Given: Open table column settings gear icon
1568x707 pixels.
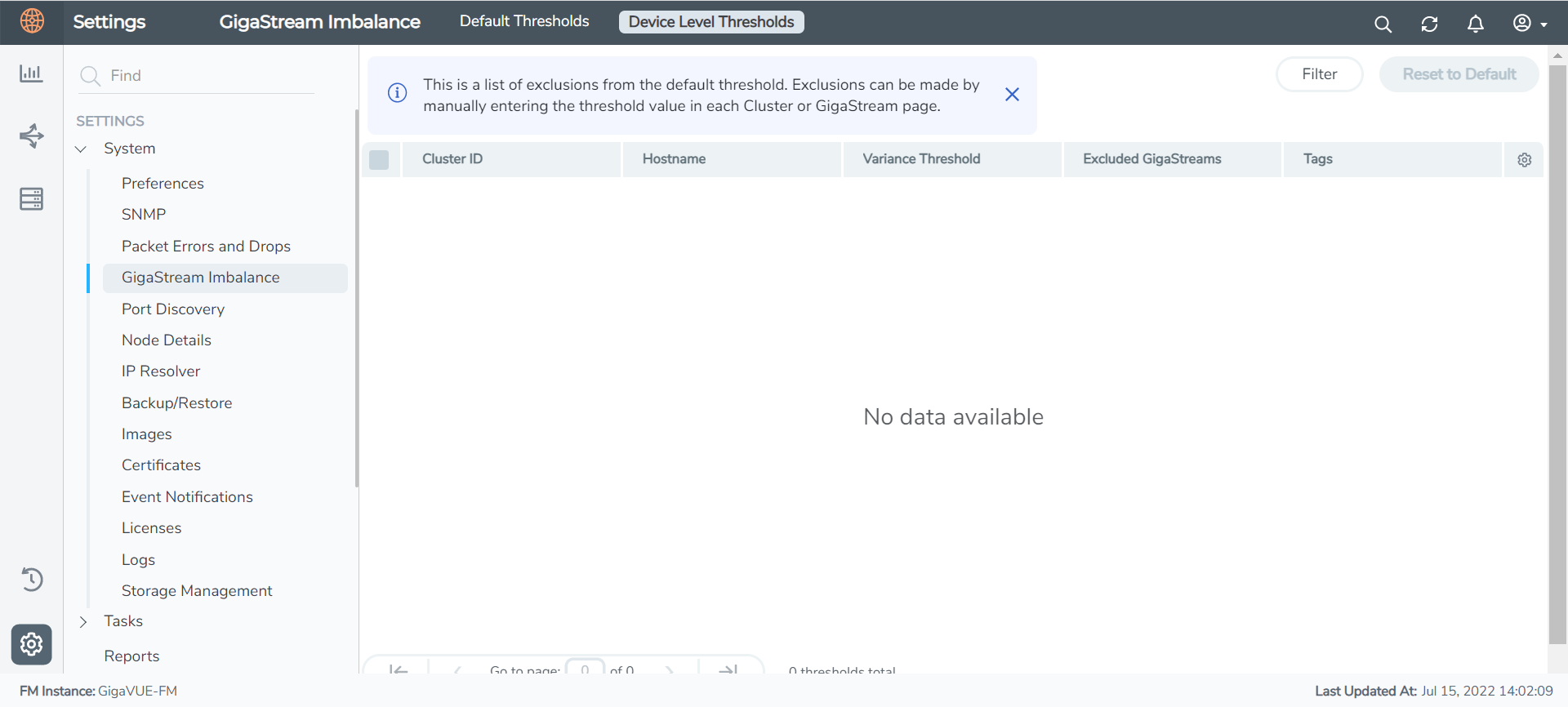Looking at the screenshot, I should click(1524, 160).
